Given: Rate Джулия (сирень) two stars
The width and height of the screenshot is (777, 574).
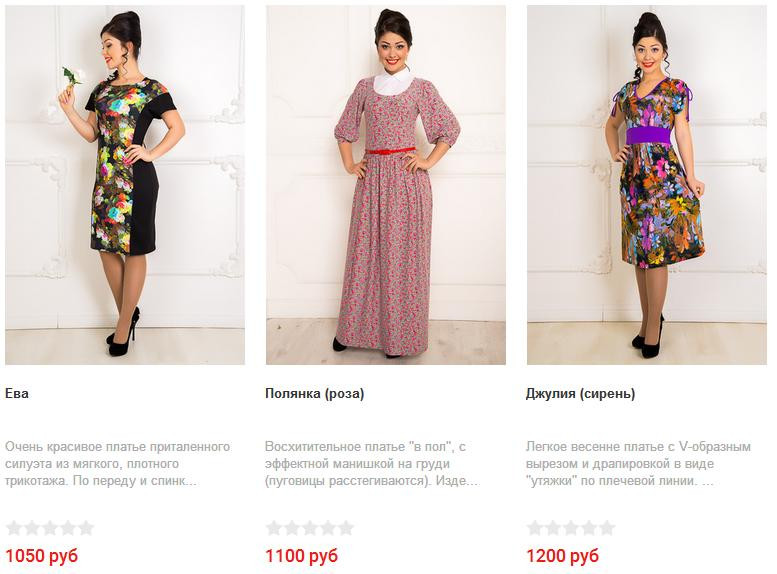Looking at the screenshot, I should point(553,528).
